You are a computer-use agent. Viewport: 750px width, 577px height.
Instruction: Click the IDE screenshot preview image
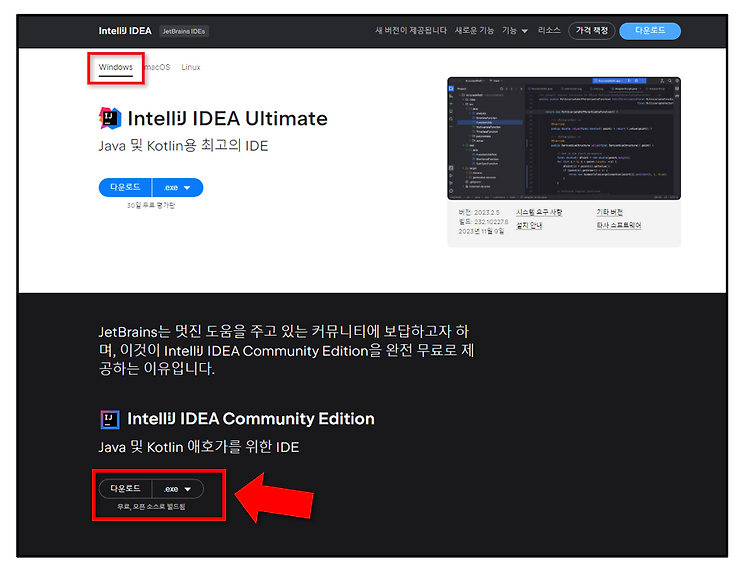564,138
